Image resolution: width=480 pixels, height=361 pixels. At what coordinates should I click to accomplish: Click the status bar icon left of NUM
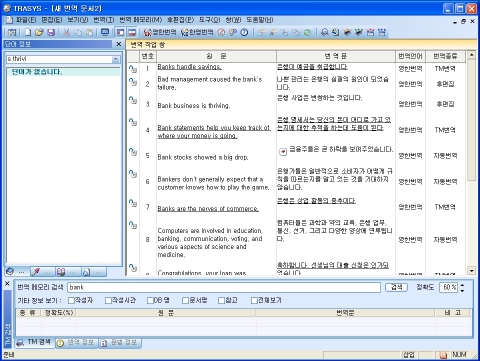coord(443,355)
